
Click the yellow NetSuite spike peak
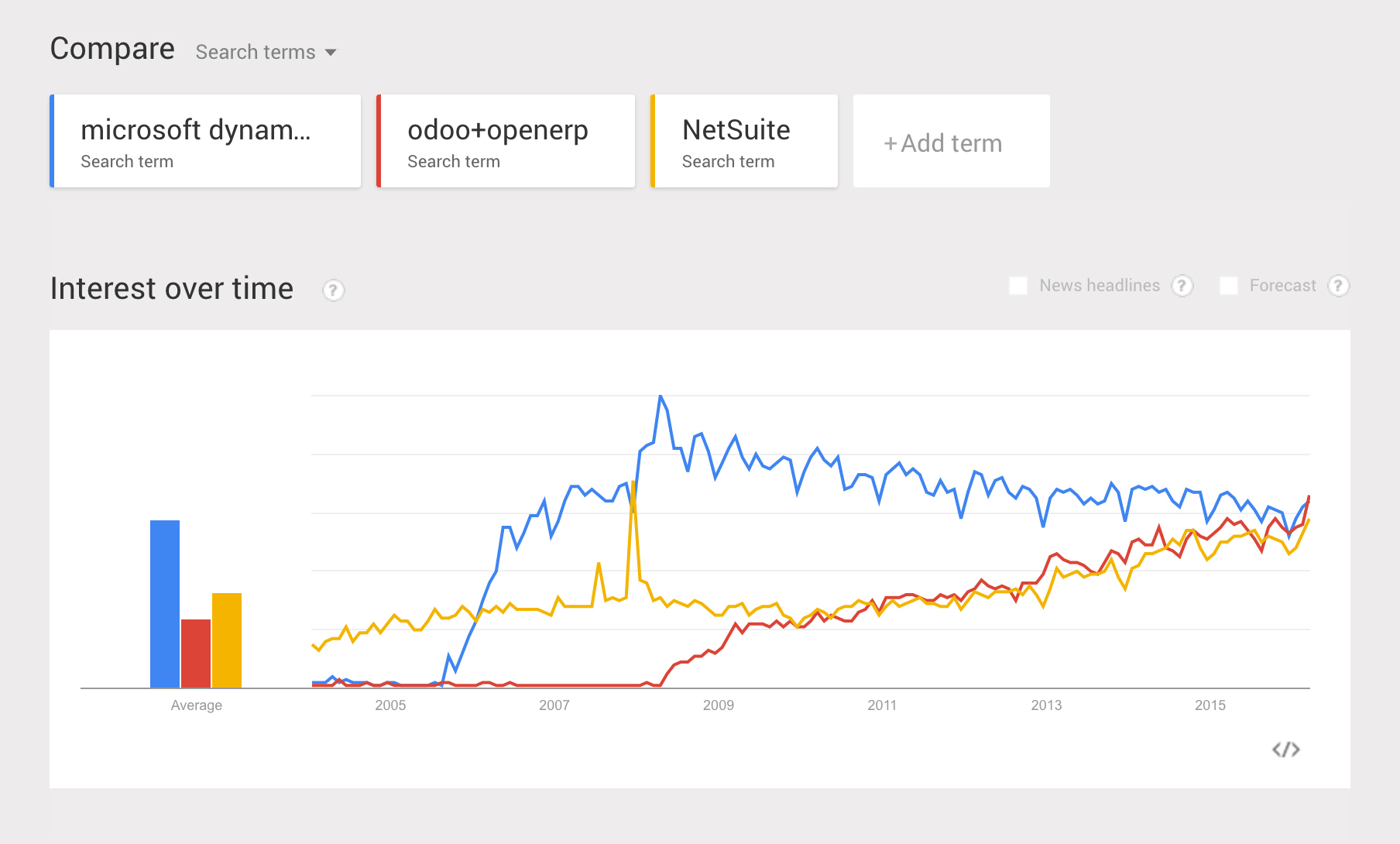click(x=633, y=482)
